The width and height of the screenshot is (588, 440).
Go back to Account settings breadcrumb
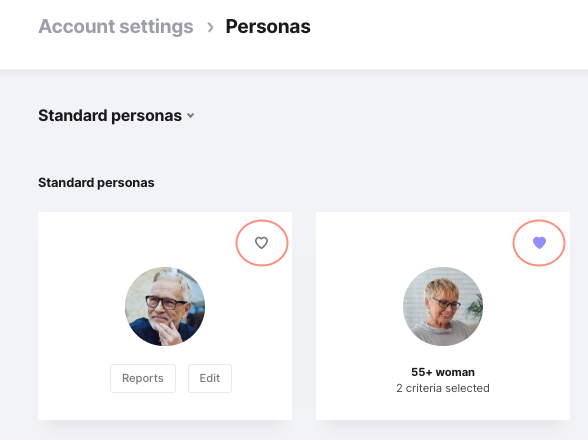coord(116,27)
